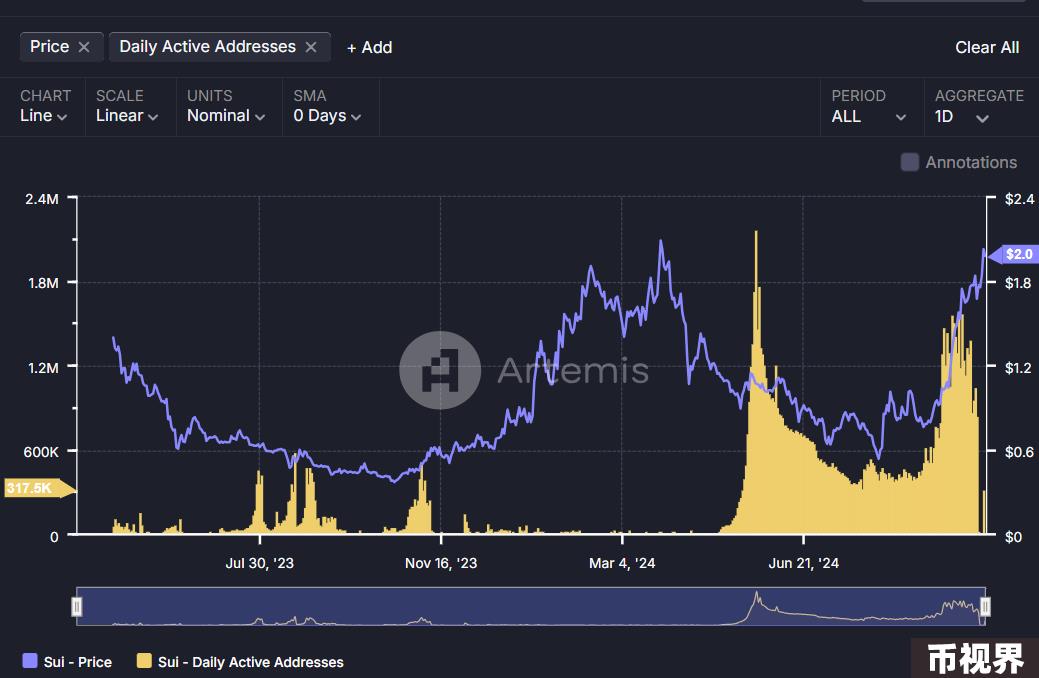Open the Units Nominal dropdown
This screenshot has width=1039, height=678.
click(x=226, y=116)
